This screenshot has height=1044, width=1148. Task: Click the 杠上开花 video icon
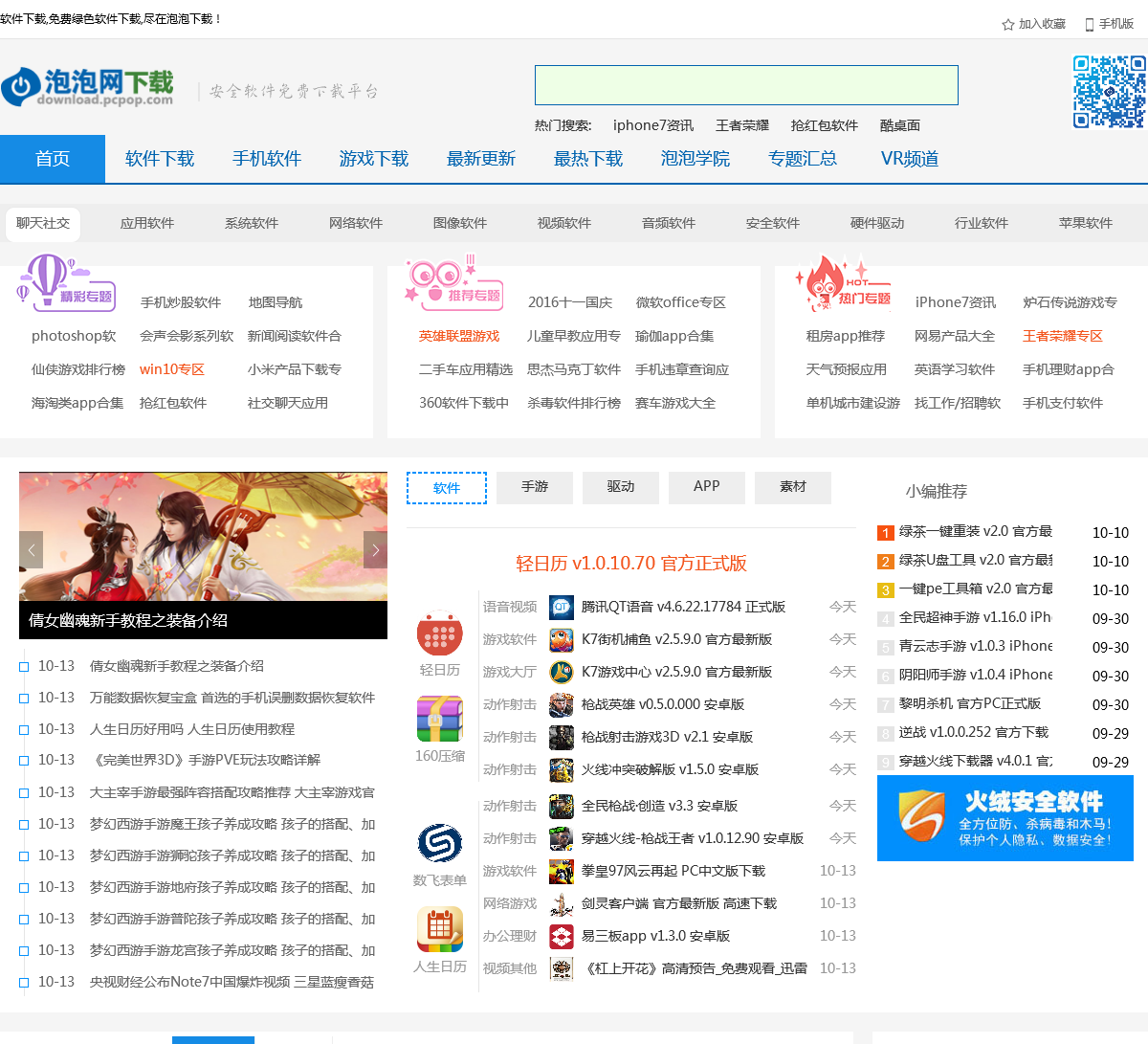[562, 968]
